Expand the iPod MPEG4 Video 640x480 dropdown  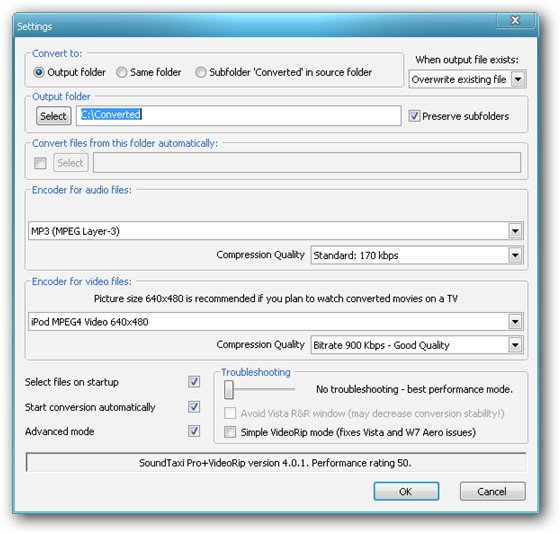coord(275,321)
